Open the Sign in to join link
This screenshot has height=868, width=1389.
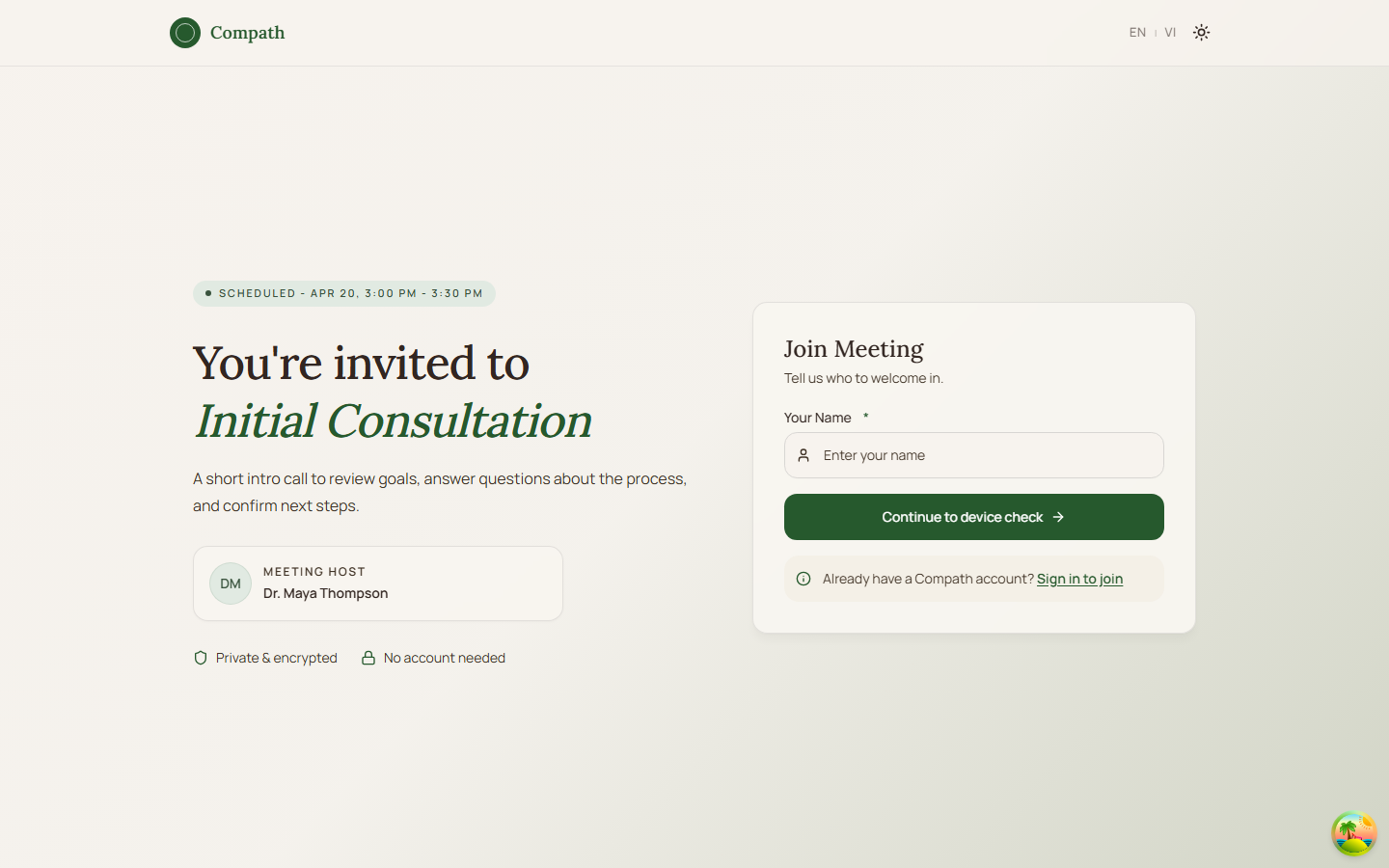point(1079,579)
